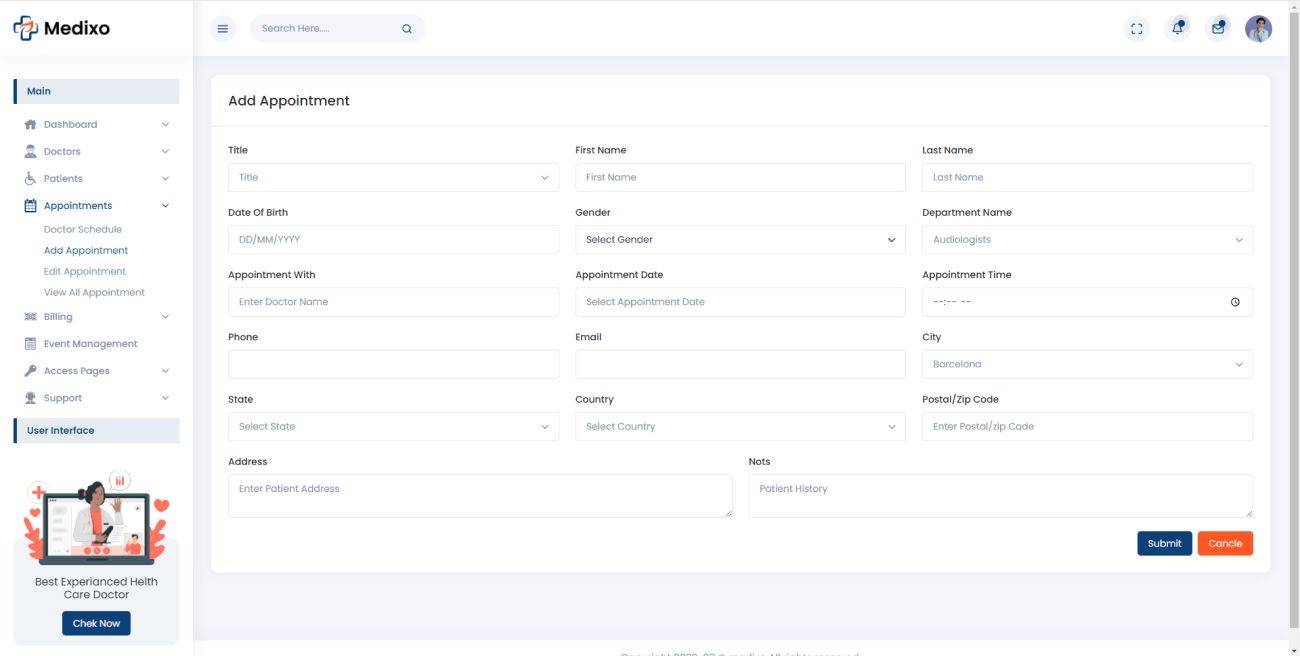
Task: Focus the First Name input field
Action: pos(740,178)
